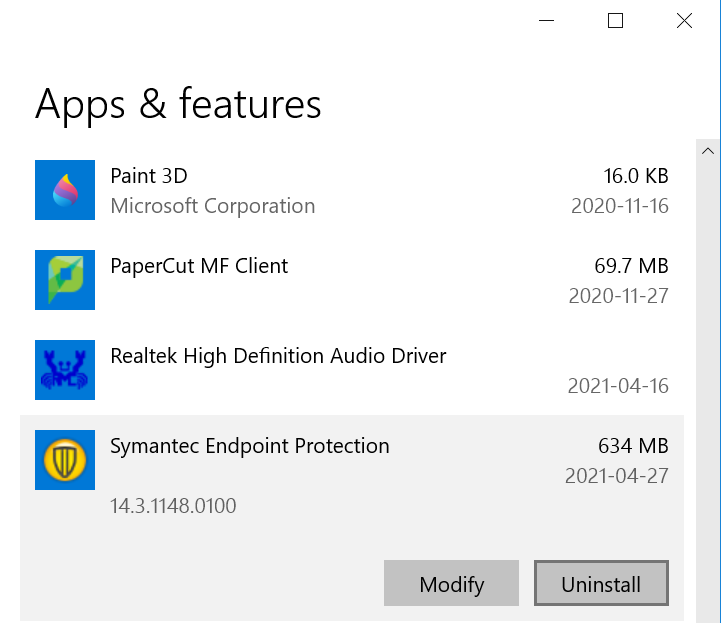Click the Symantec shield icon
The height and width of the screenshot is (623, 721).
[65, 460]
